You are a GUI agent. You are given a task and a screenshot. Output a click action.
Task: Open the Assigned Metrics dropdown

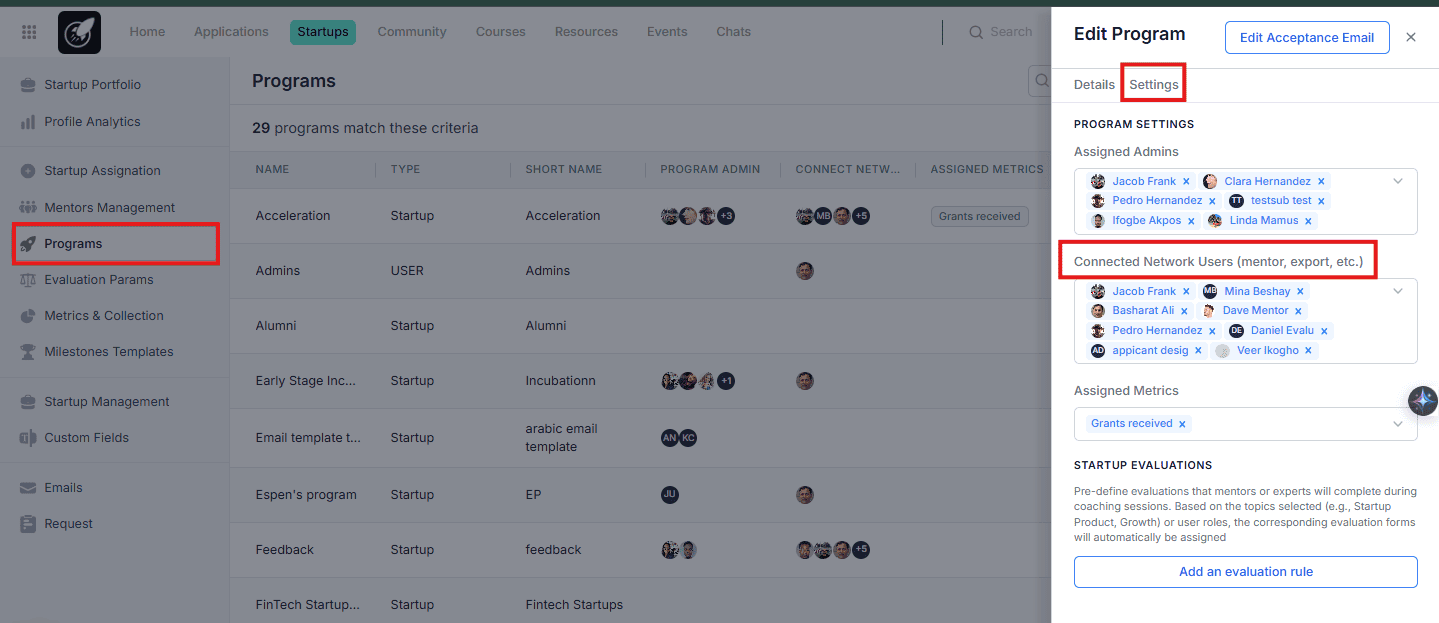click(1397, 424)
